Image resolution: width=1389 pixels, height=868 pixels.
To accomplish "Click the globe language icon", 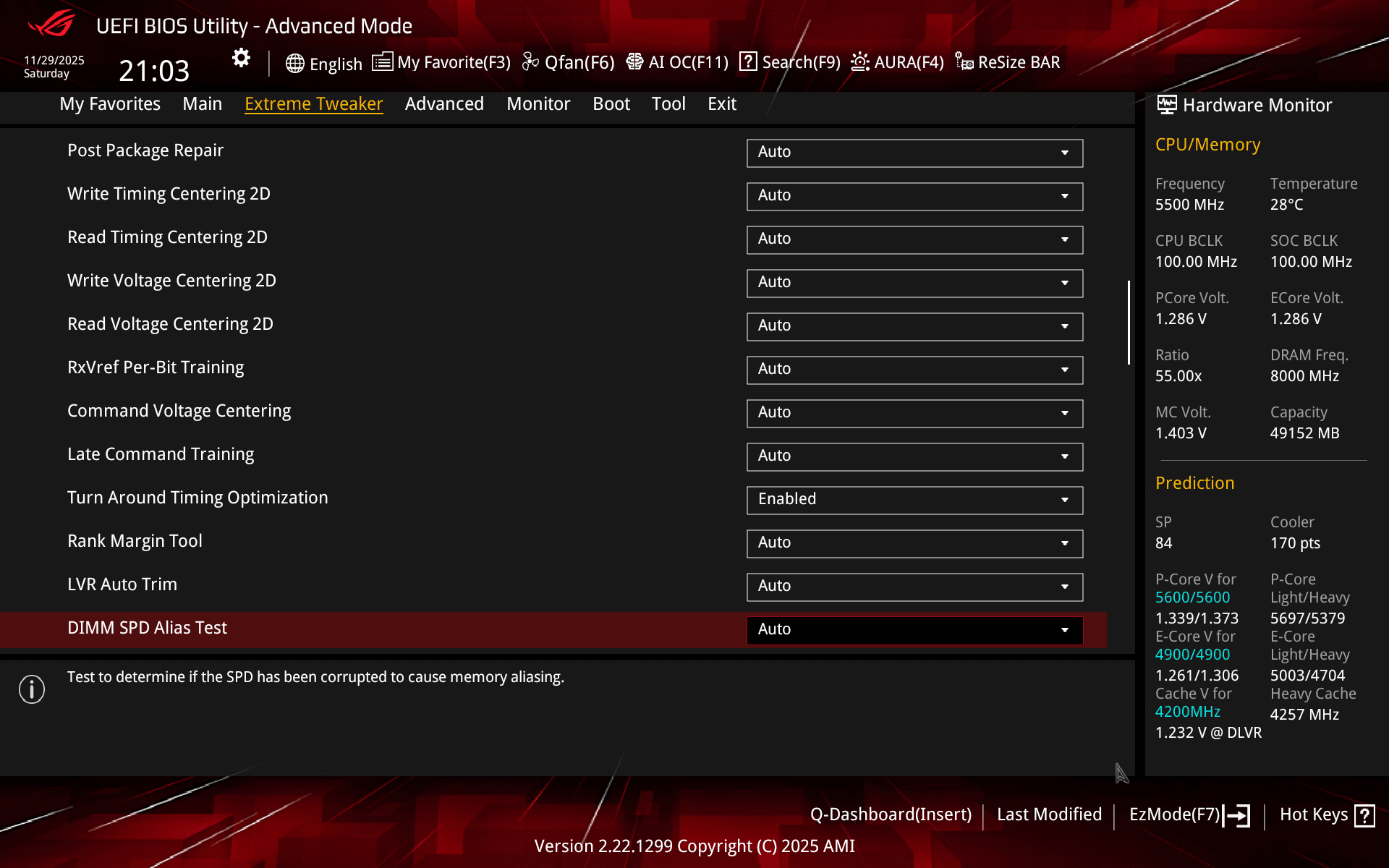I will (x=294, y=64).
